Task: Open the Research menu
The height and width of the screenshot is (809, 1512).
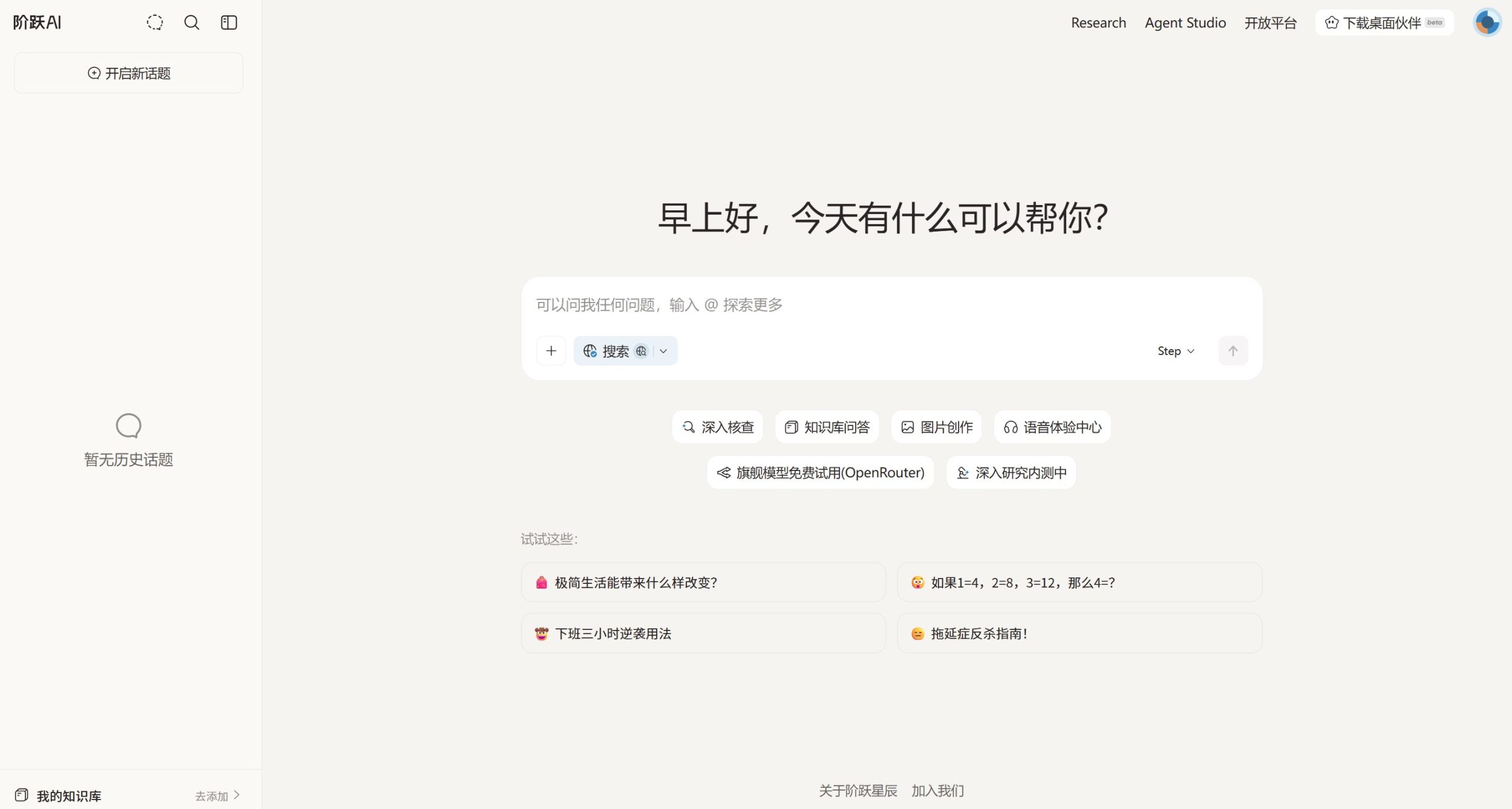Action: pyautogui.click(x=1098, y=22)
